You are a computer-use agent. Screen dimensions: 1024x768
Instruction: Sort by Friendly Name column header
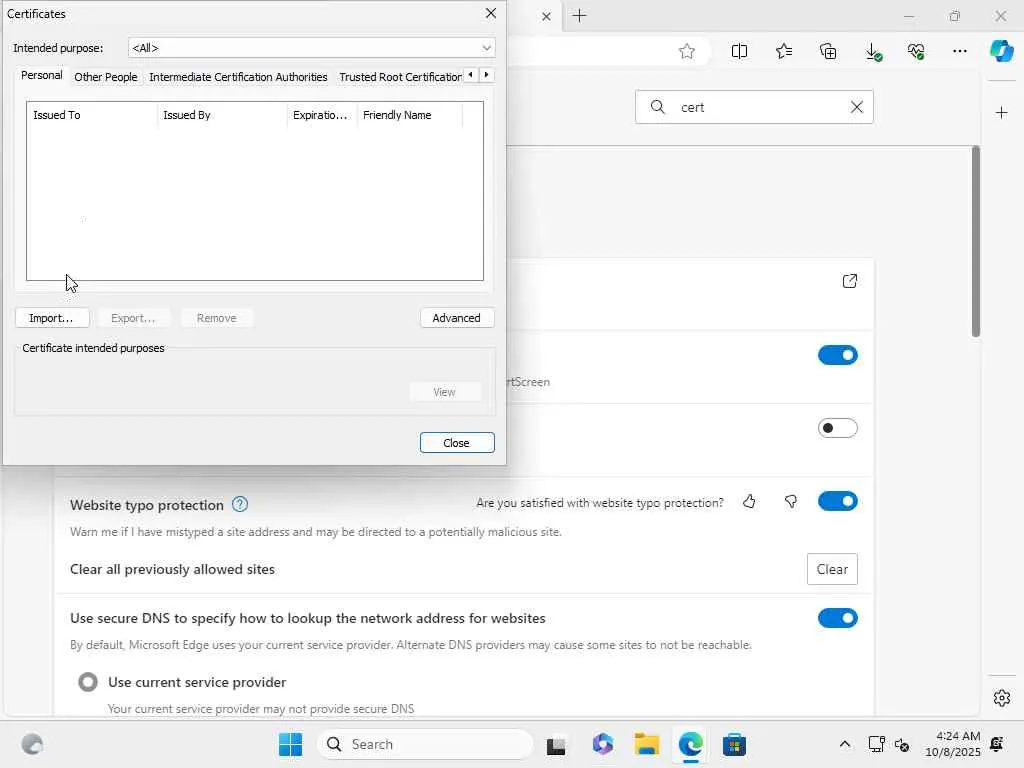tap(409, 115)
